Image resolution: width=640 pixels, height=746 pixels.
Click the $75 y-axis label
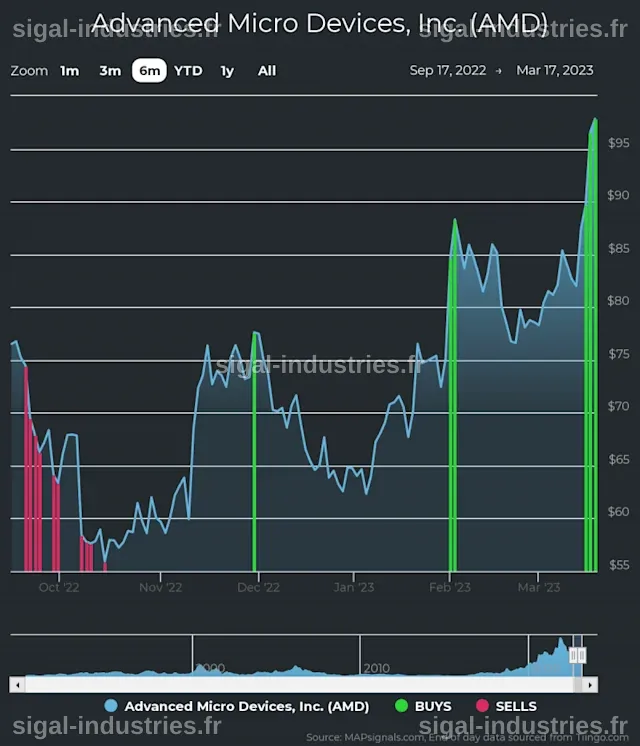coord(619,354)
